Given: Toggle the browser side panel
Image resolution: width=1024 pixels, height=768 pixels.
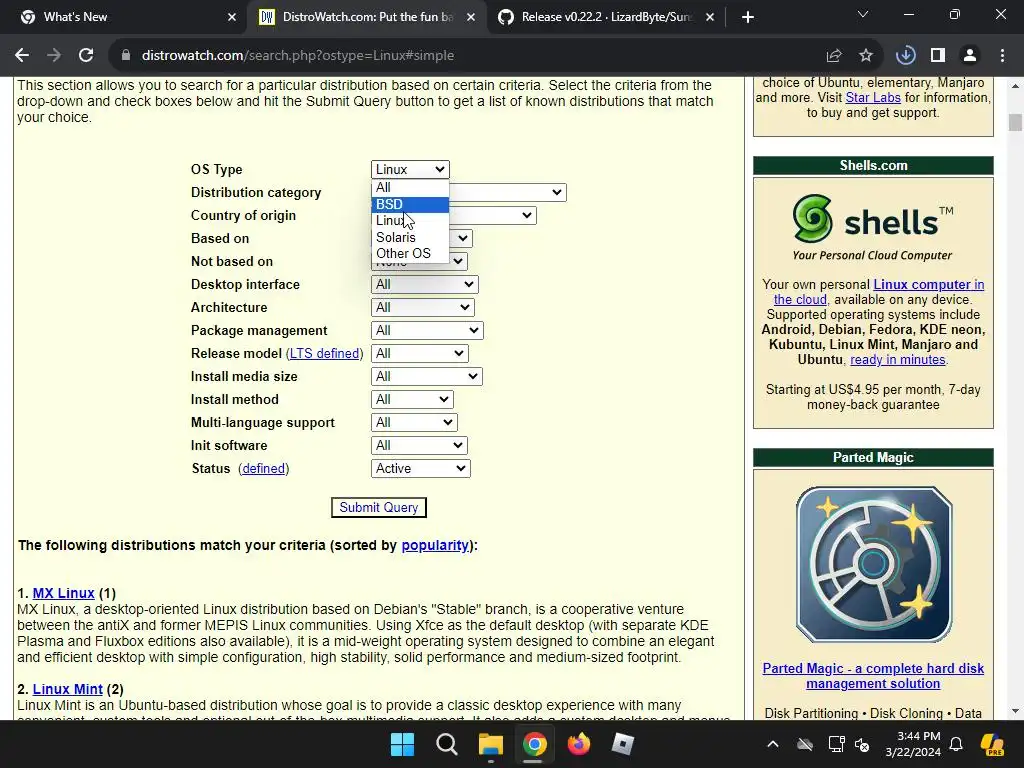Looking at the screenshot, I should tap(938, 56).
